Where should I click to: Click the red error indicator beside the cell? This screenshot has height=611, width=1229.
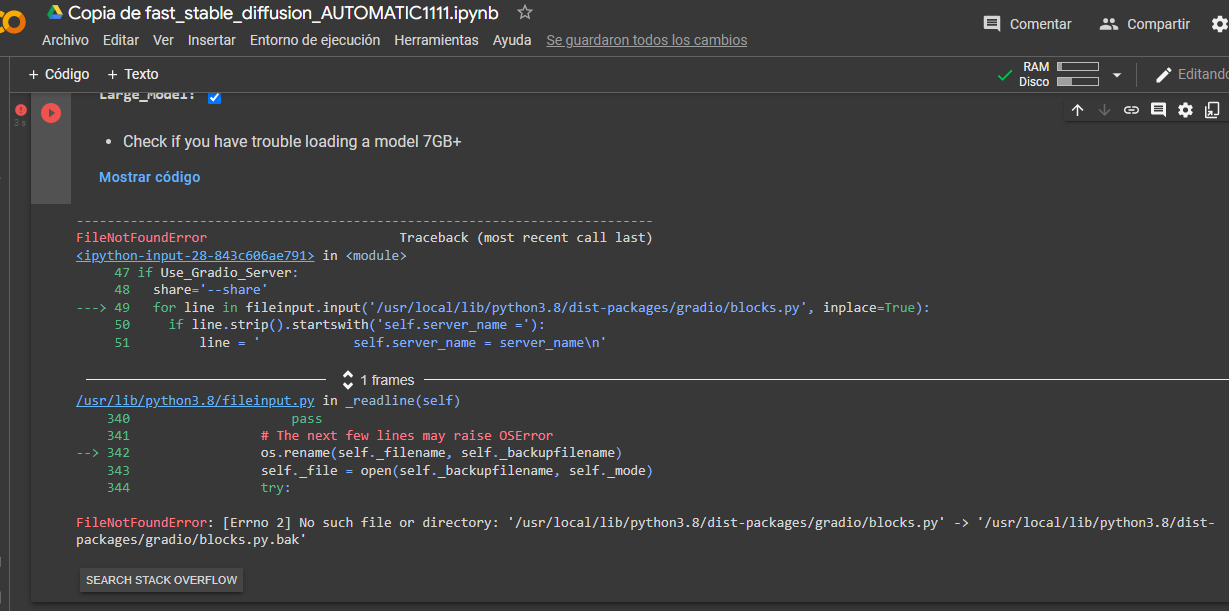click(x=20, y=110)
